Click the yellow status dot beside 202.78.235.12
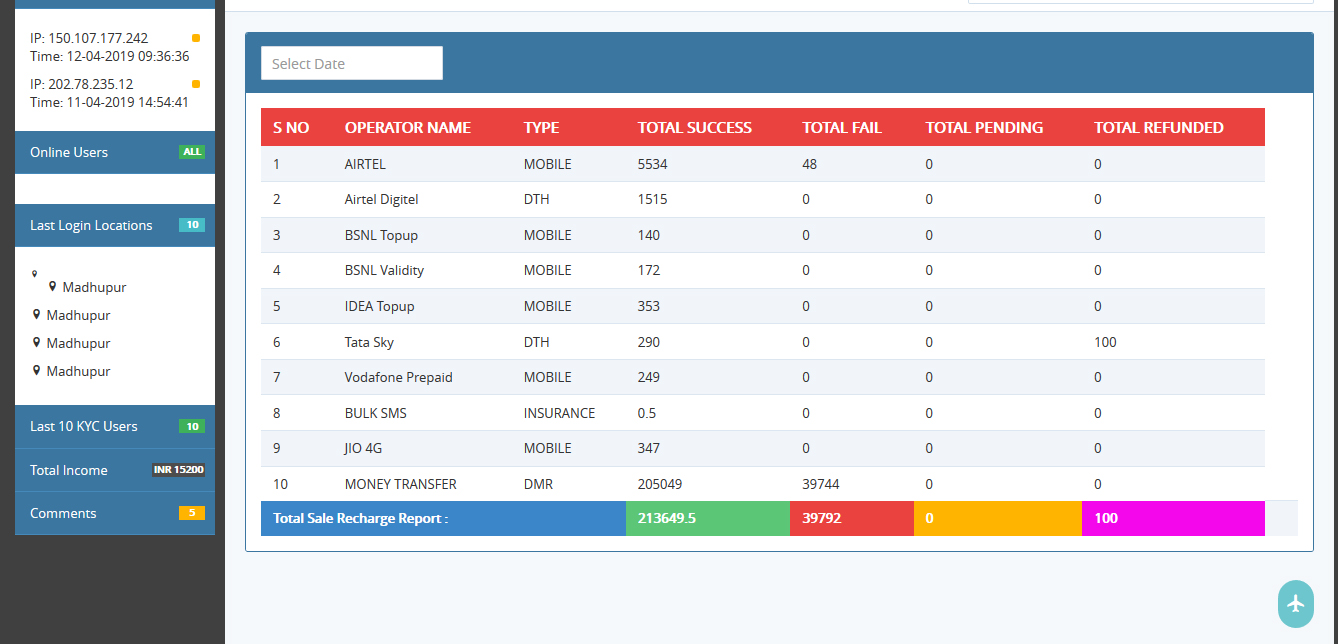This screenshot has width=1338, height=644. coord(196,84)
